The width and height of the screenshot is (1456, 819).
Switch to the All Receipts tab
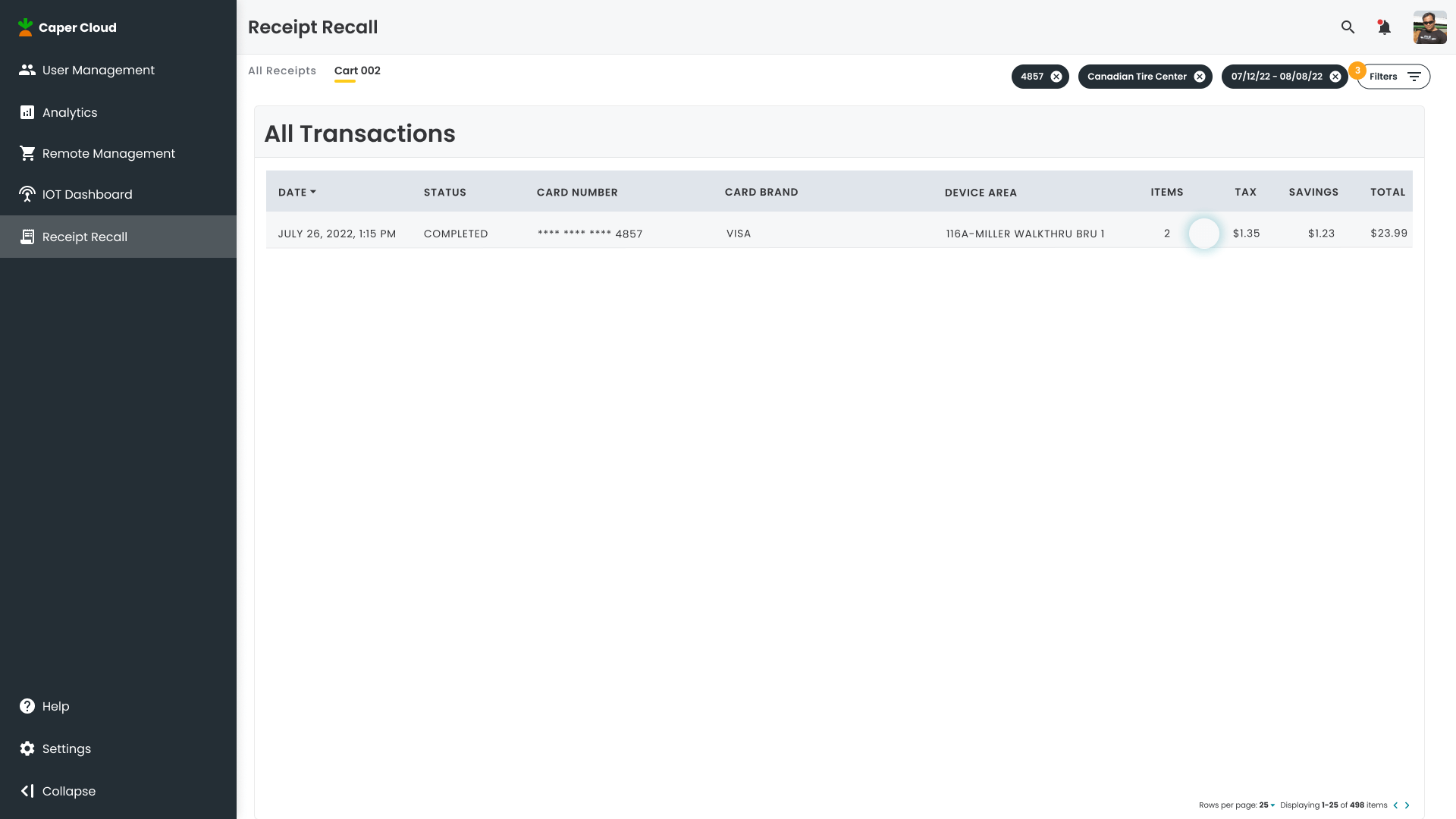coord(282,71)
